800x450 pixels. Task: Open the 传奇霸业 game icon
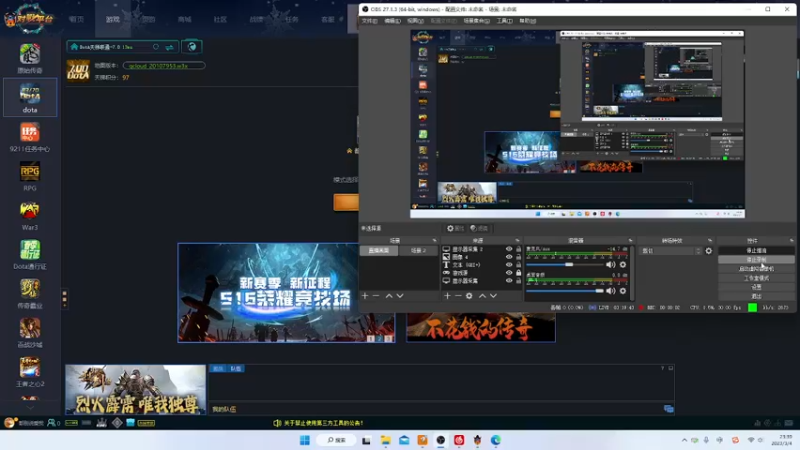tap(30, 293)
